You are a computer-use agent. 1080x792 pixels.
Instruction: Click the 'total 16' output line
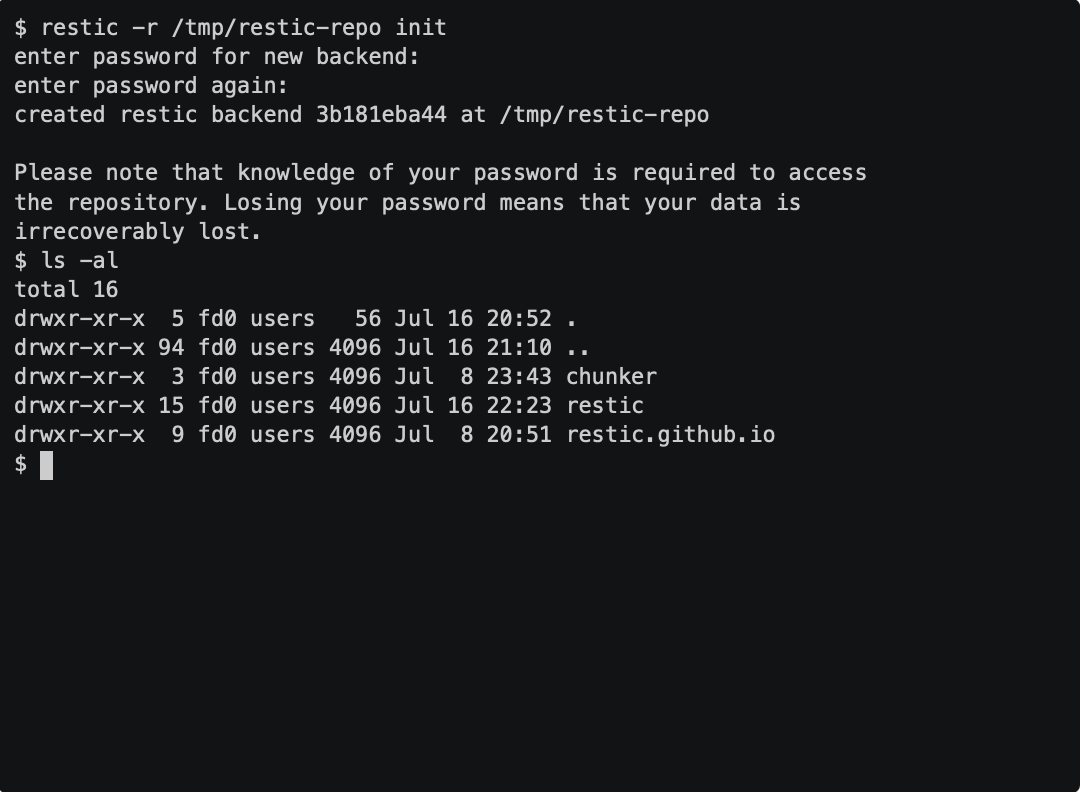[66, 289]
